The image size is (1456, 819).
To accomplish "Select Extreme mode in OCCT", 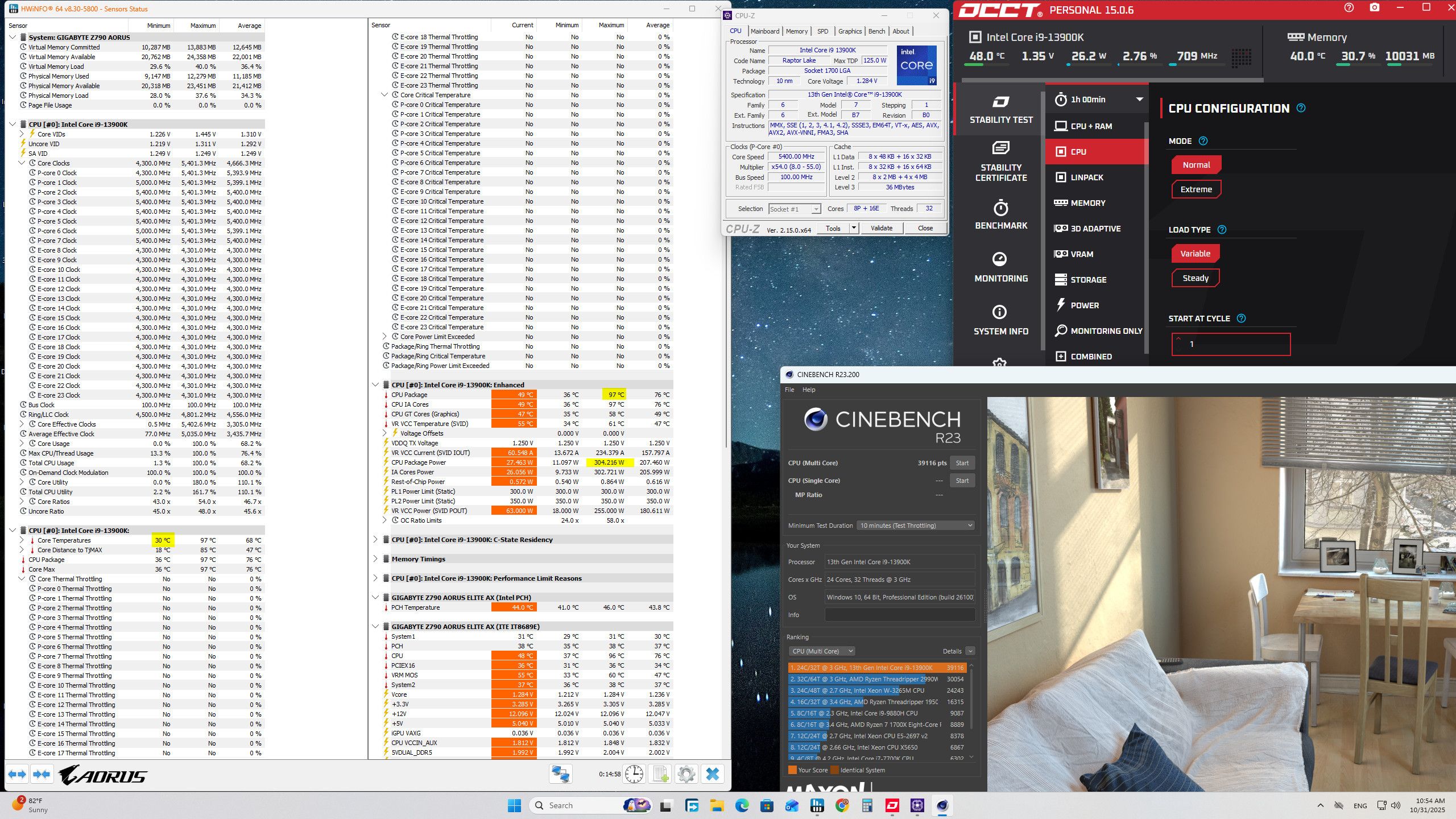I will coord(1196,189).
